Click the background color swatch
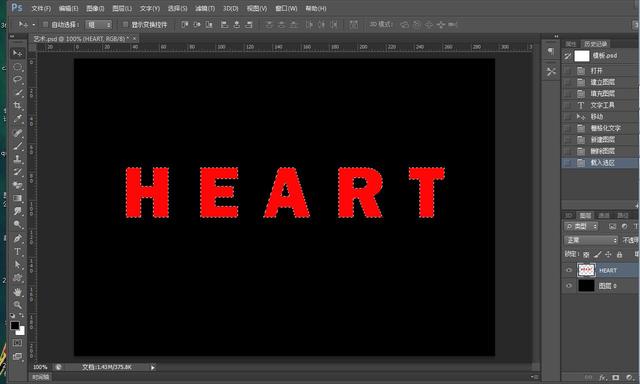 21,331
